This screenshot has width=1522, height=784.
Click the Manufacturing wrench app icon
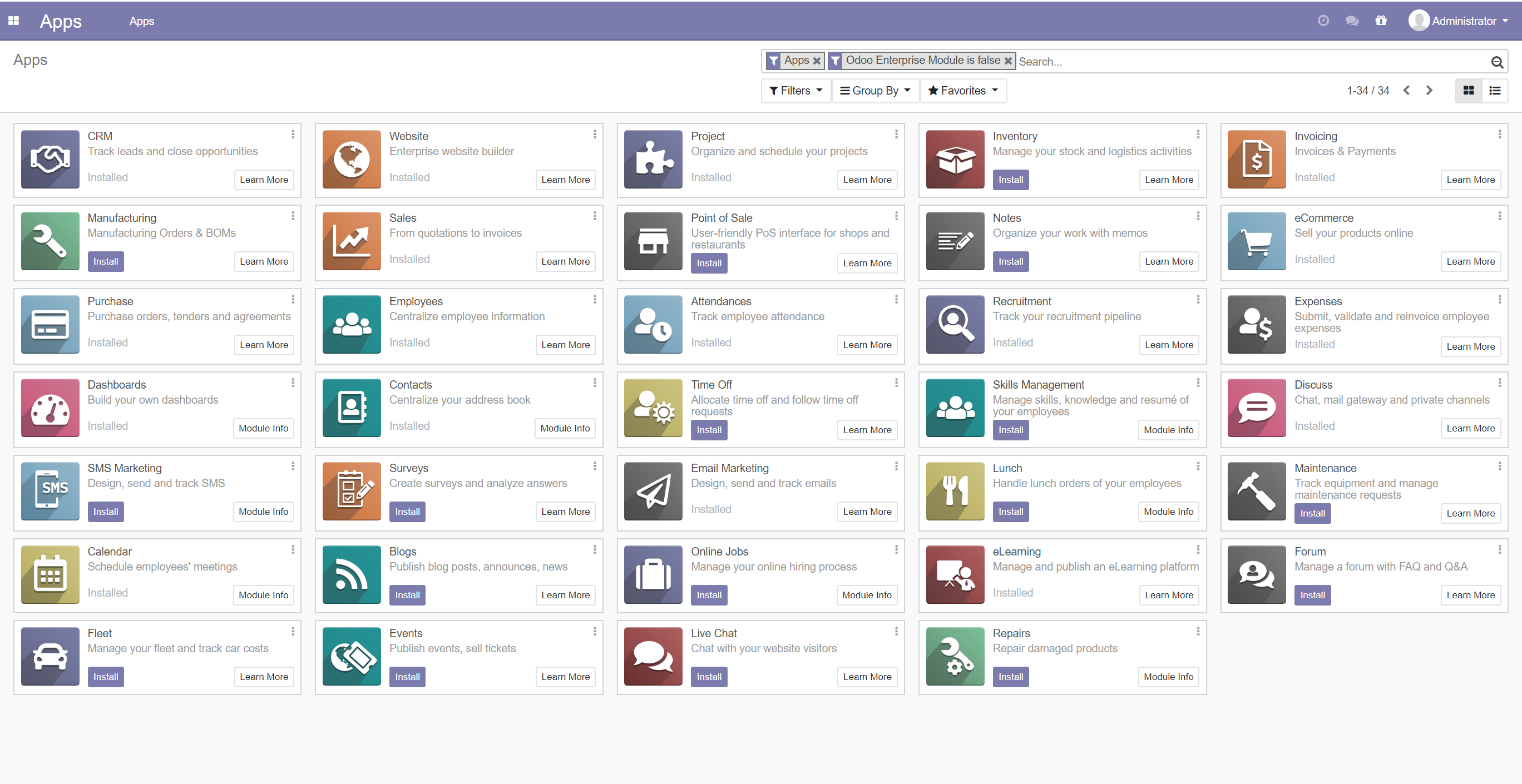[50, 241]
